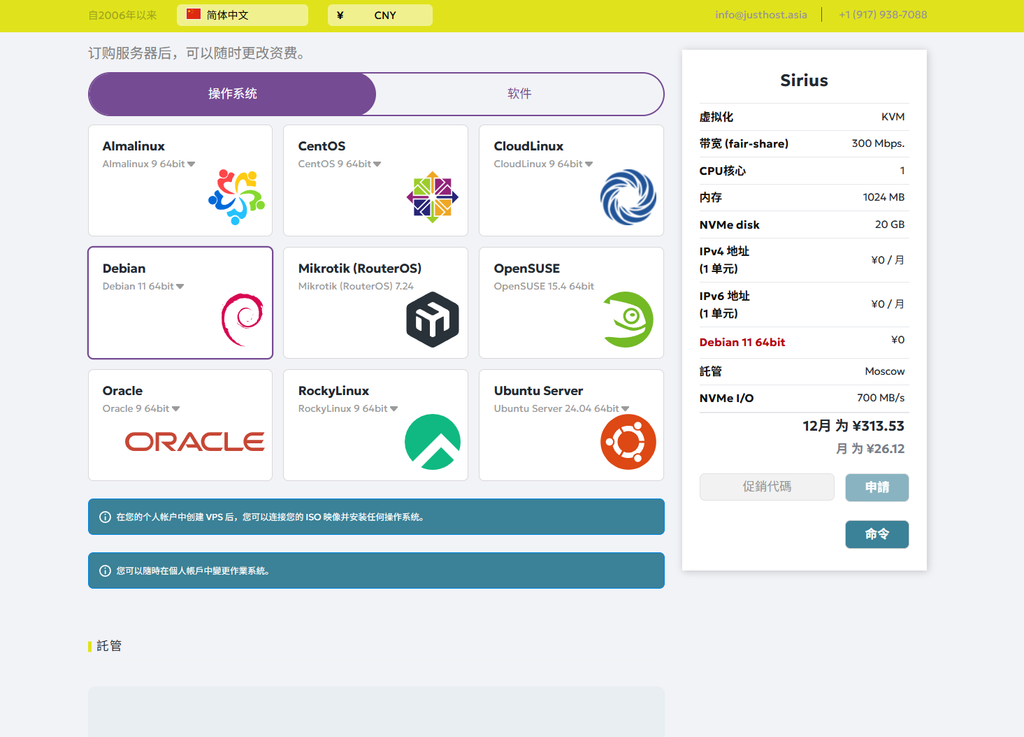Click the yen currency symbol icon
The height and width of the screenshot is (737, 1024).
click(340, 15)
